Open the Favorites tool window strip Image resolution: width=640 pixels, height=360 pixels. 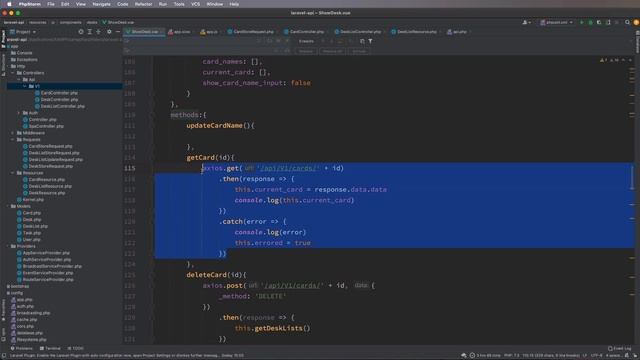coord(3,310)
